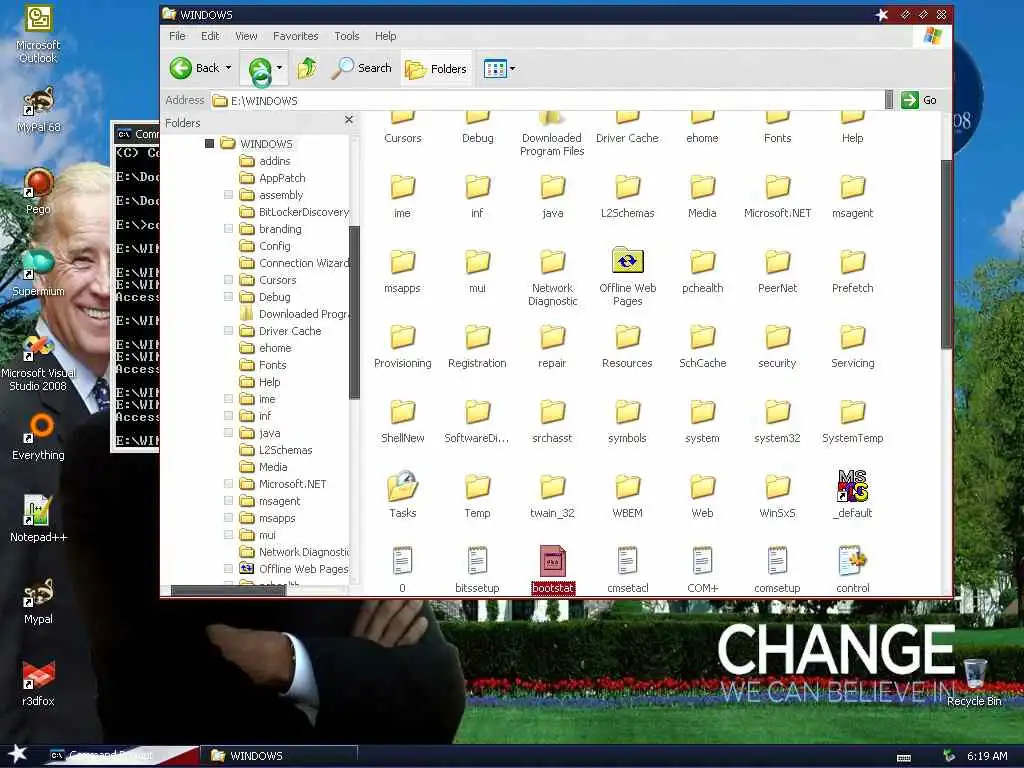Select the WinSxS folder icon
This screenshot has height=768, width=1024.
coord(777,487)
